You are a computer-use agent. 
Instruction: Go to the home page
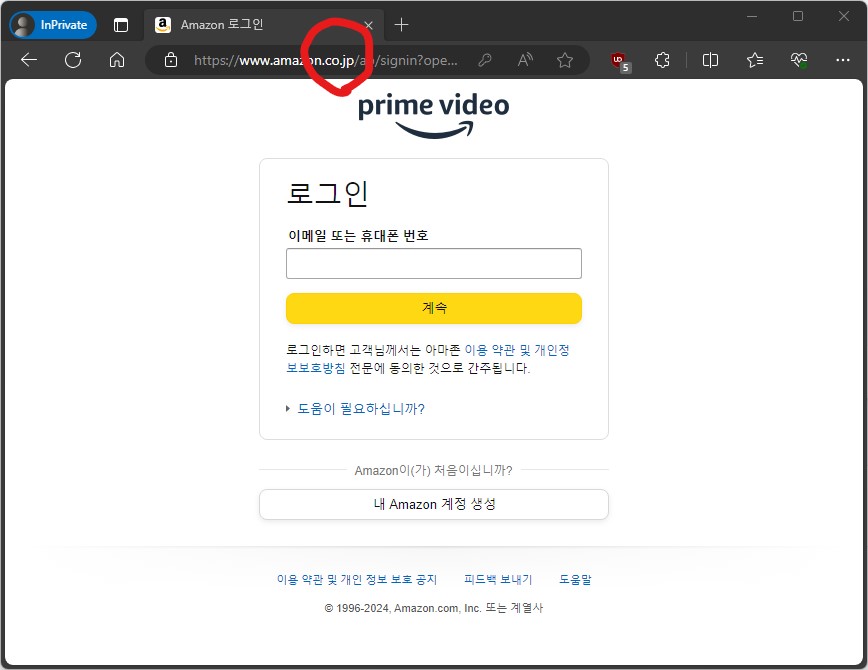click(x=117, y=60)
